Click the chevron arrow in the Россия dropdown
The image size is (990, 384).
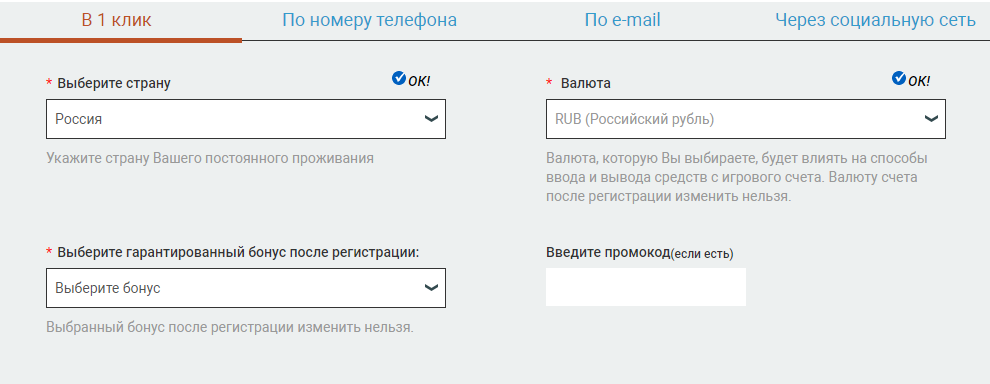point(431,118)
